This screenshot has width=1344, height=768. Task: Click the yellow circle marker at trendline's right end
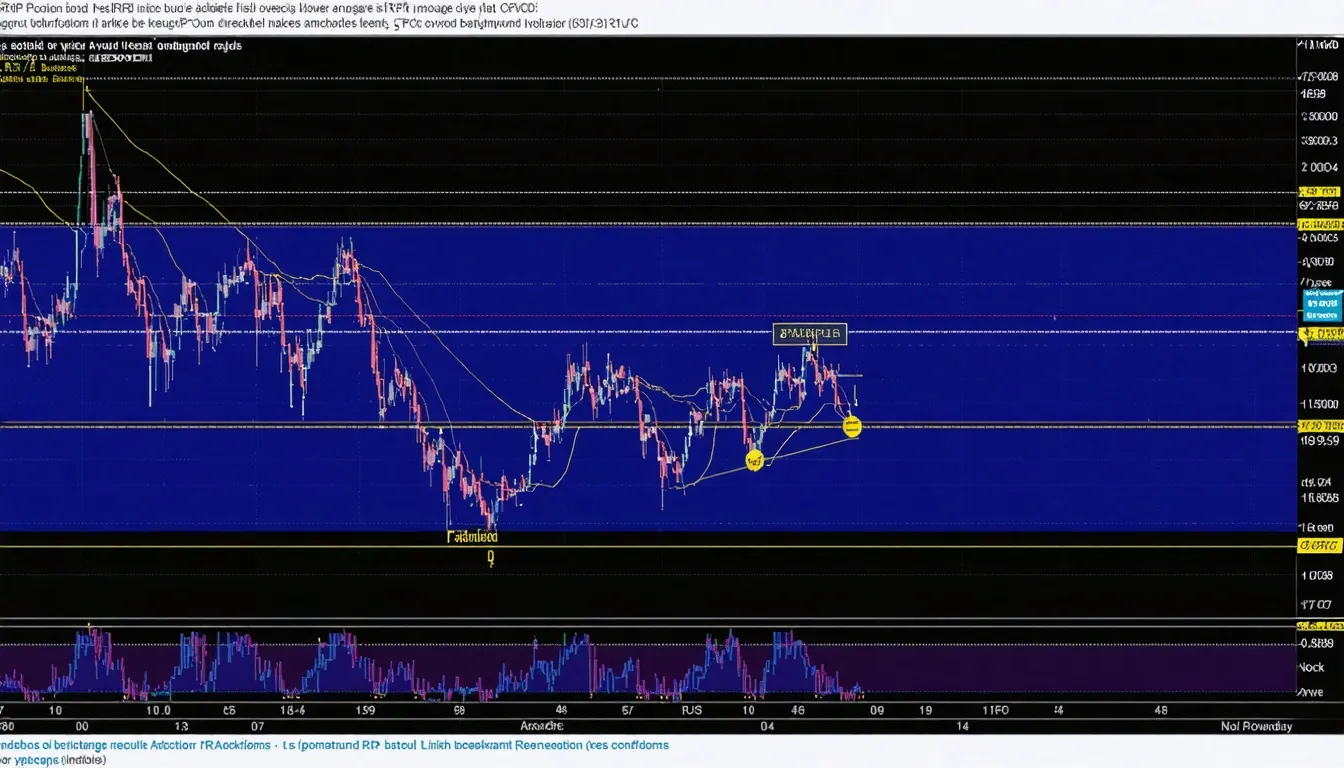click(x=852, y=428)
